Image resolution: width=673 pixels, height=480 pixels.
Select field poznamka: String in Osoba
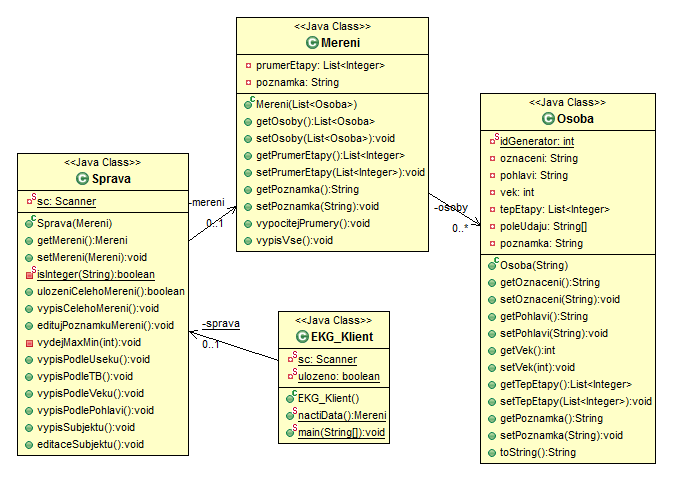[x=541, y=243]
